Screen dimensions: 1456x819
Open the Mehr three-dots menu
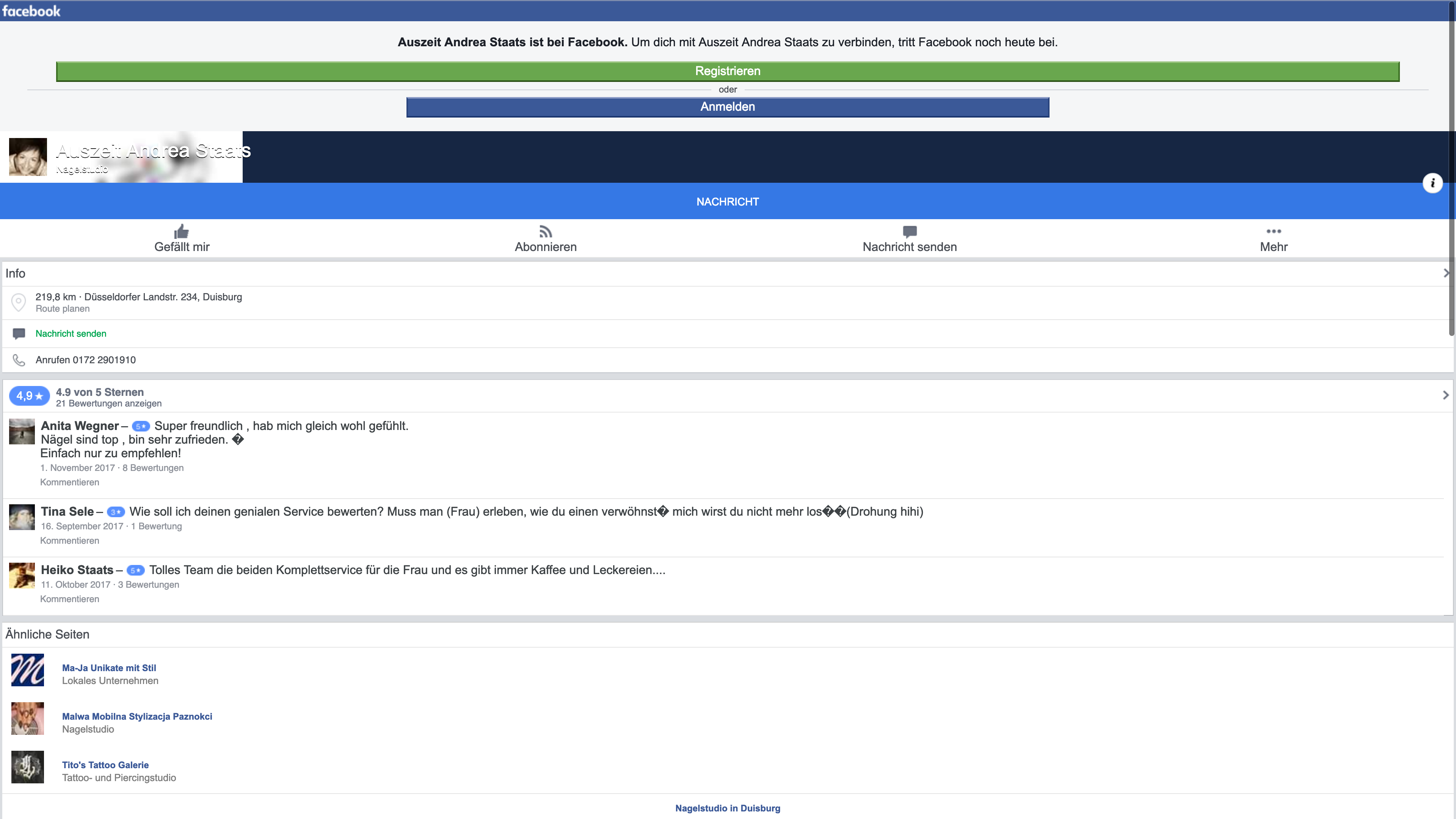[1274, 231]
